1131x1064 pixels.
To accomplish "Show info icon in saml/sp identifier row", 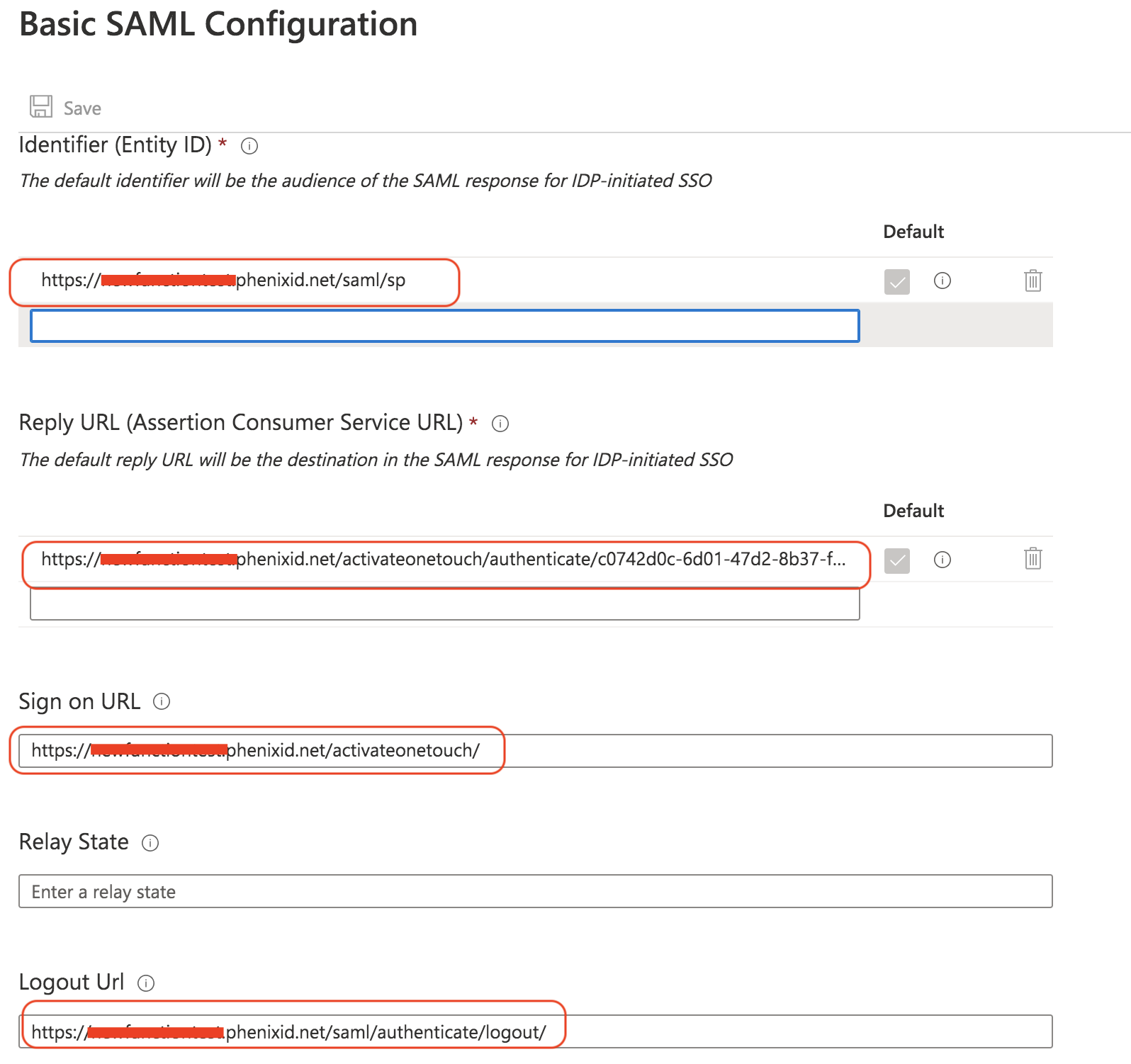I will [x=942, y=281].
